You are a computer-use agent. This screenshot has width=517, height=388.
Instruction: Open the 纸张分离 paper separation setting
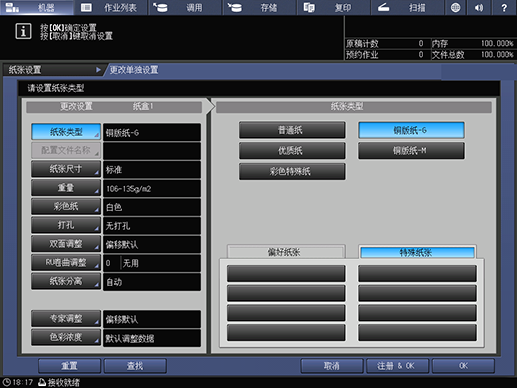[66, 281]
